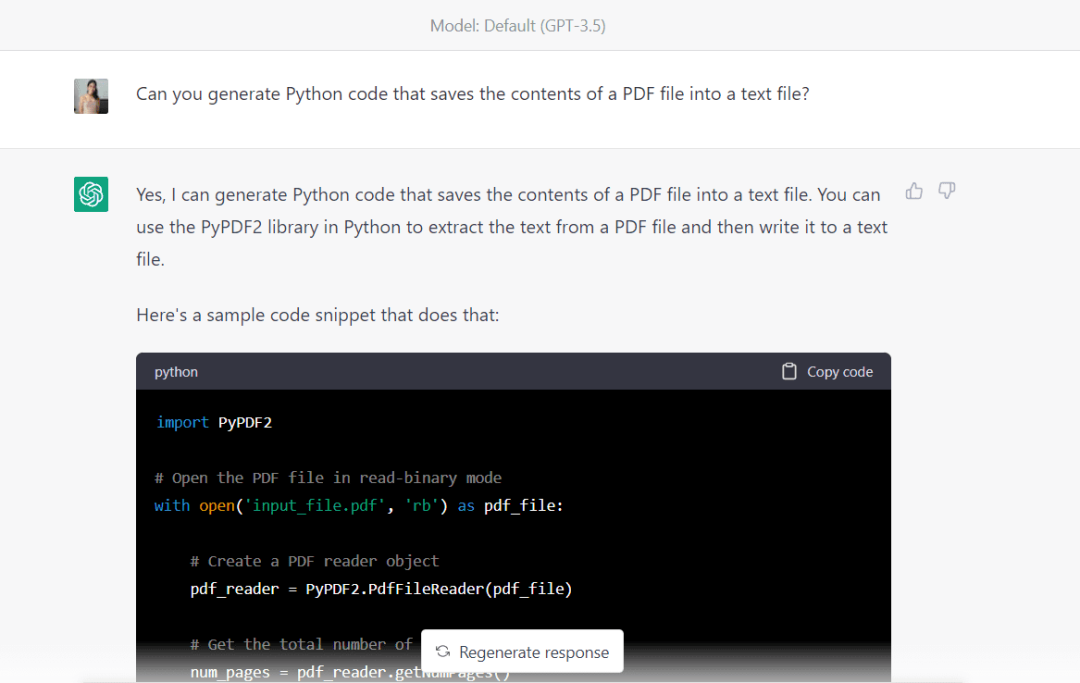Viewport: 1080px width, 683px height.
Task: Click the circular arrows regenerate icon
Action: [x=443, y=651]
